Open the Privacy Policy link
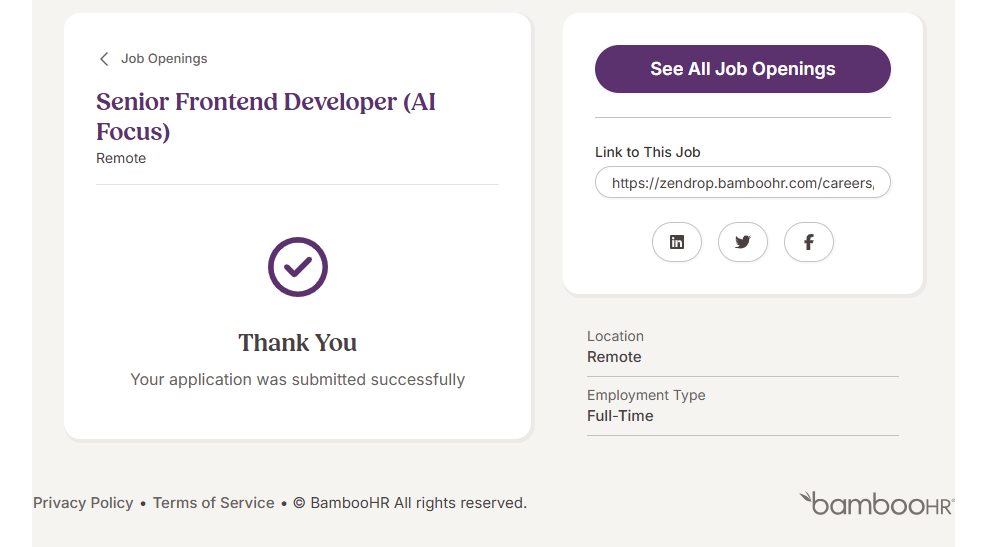The width and height of the screenshot is (987, 547). [x=83, y=503]
